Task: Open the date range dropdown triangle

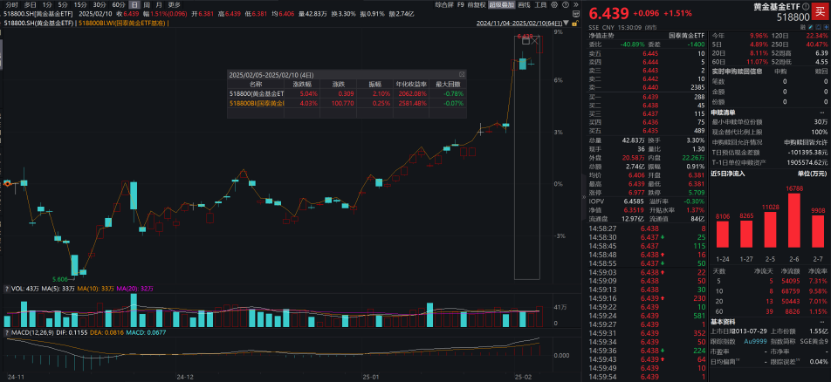Action: click(566, 23)
